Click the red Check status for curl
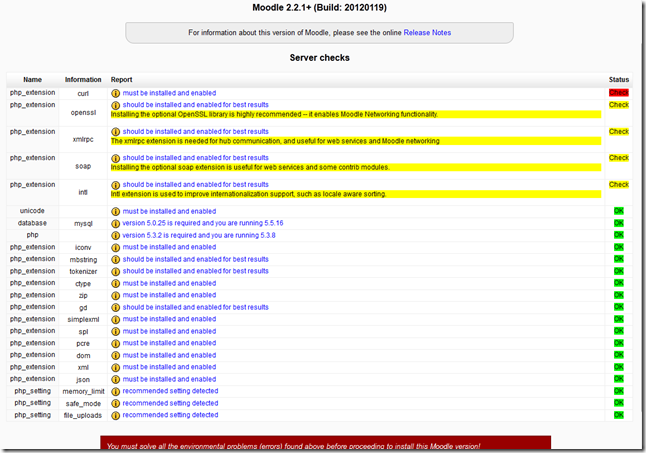The width and height of the screenshot is (646, 453). tap(618, 93)
